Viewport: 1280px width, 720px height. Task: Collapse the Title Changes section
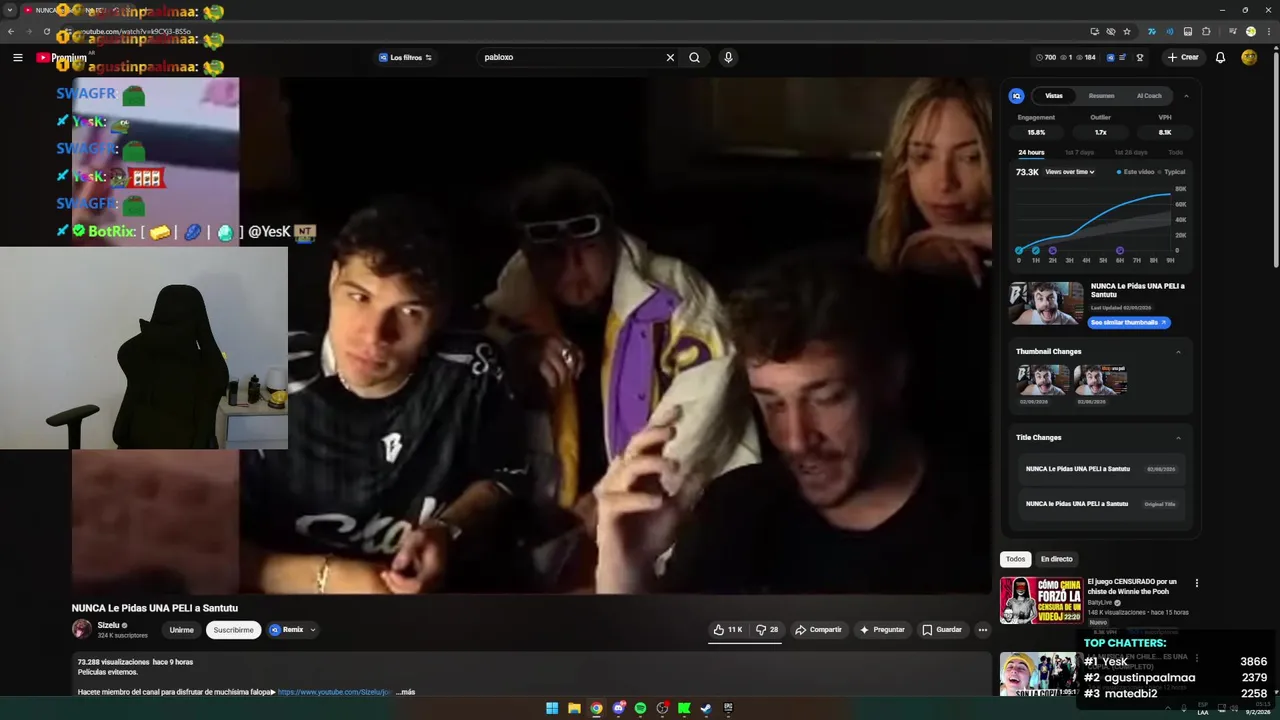point(1178,438)
